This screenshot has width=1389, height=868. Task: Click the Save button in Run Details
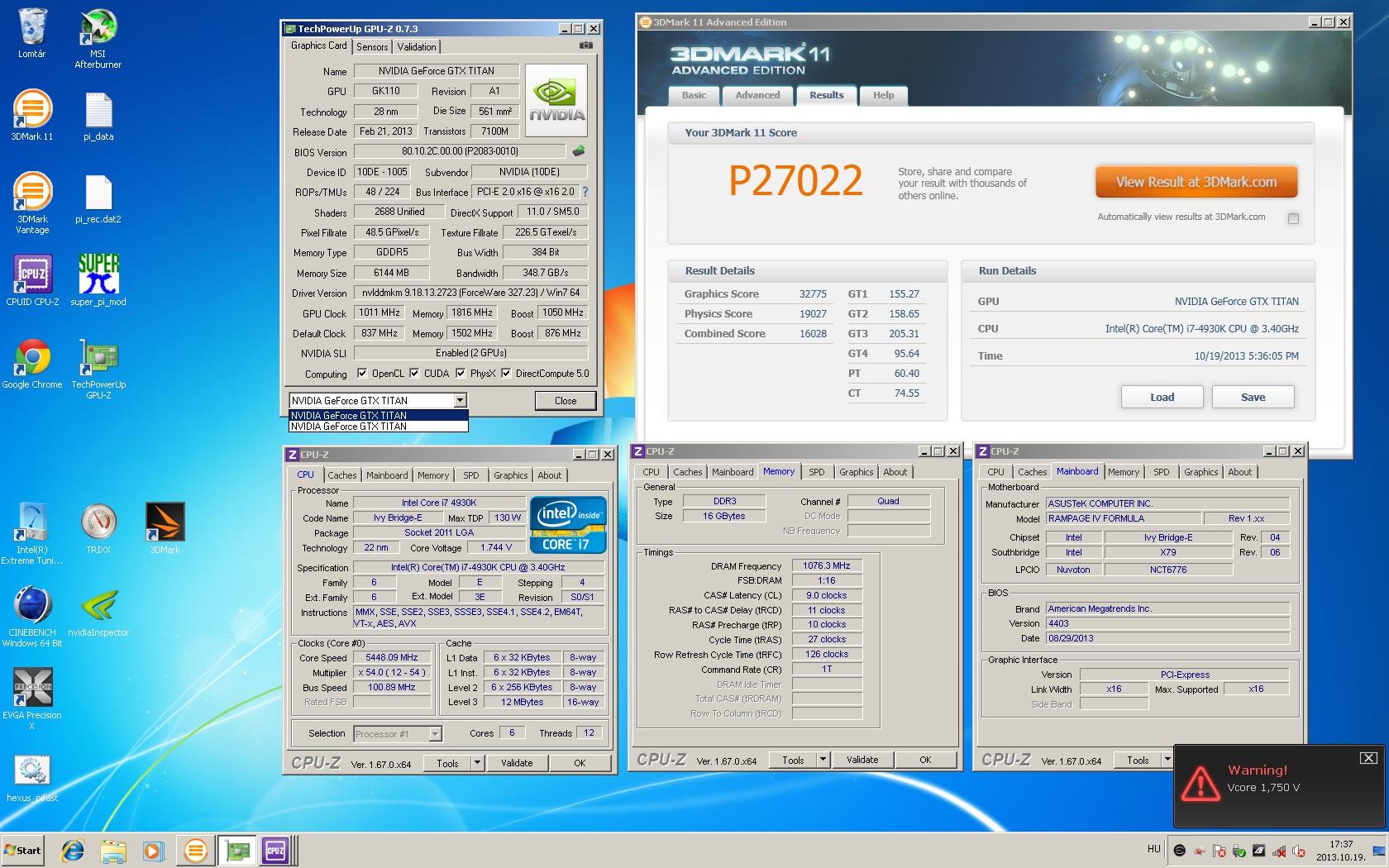tap(1253, 397)
